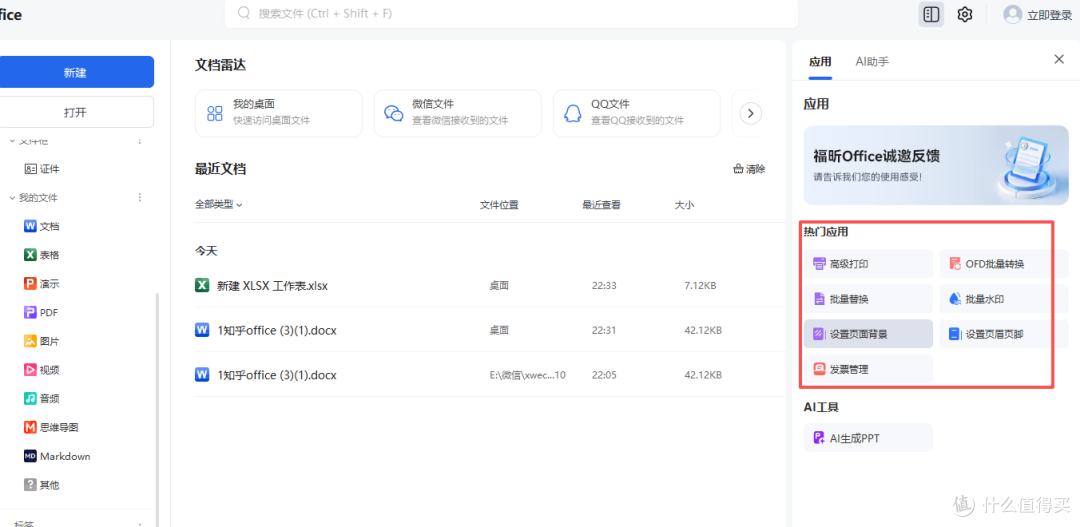Open the 文件柜 three-dot menu
The image size is (1080, 527).
coord(140,141)
